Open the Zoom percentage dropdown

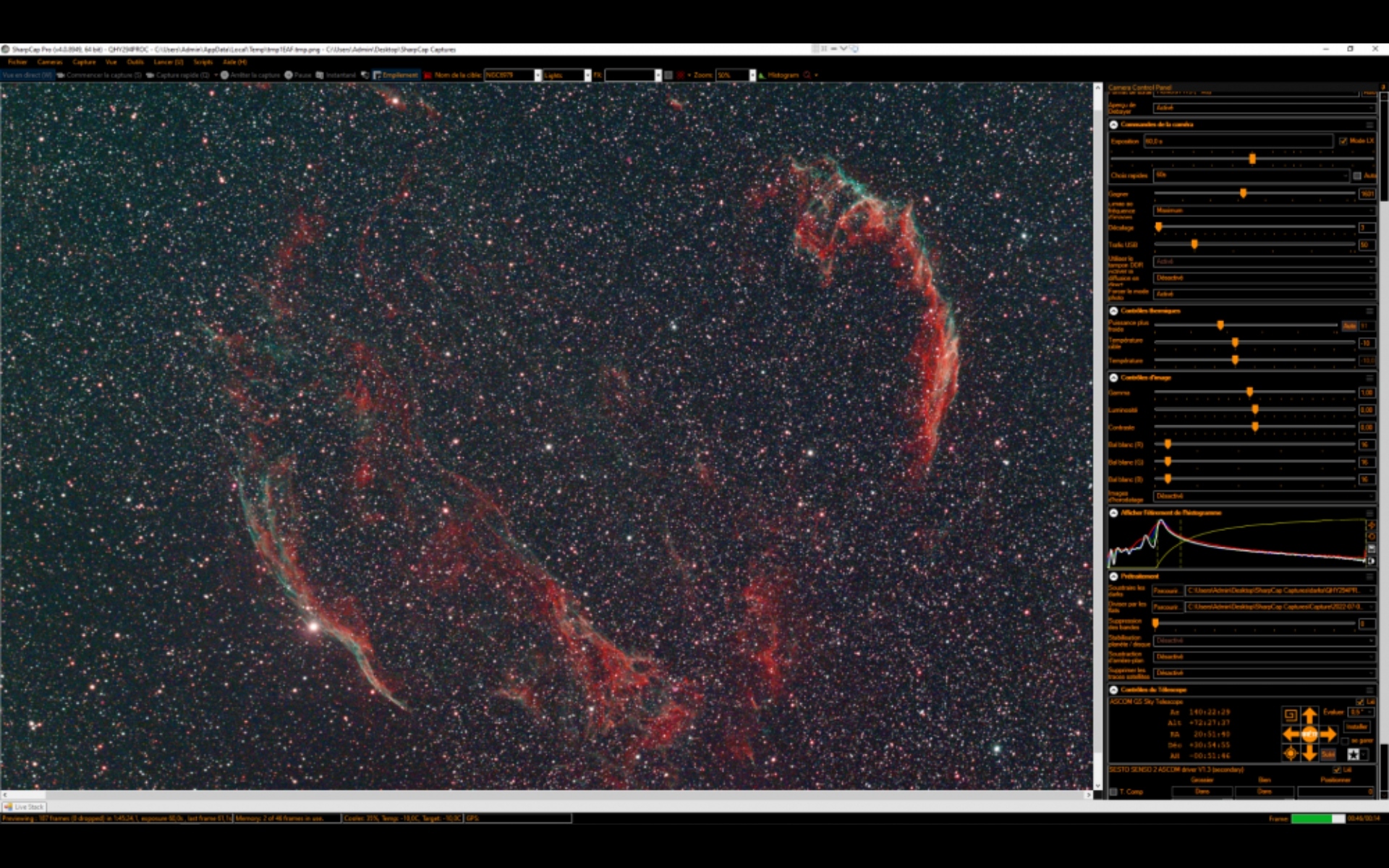pyautogui.click(x=752, y=75)
